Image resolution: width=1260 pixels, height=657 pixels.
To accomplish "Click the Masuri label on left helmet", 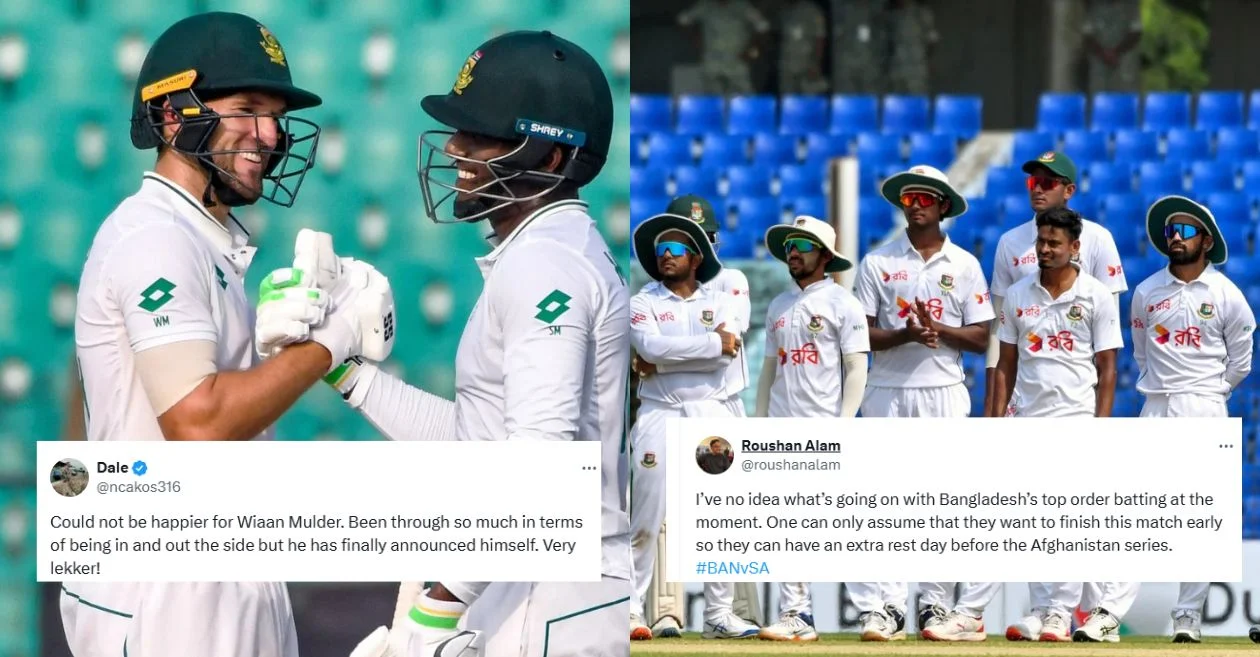I will [168, 85].
